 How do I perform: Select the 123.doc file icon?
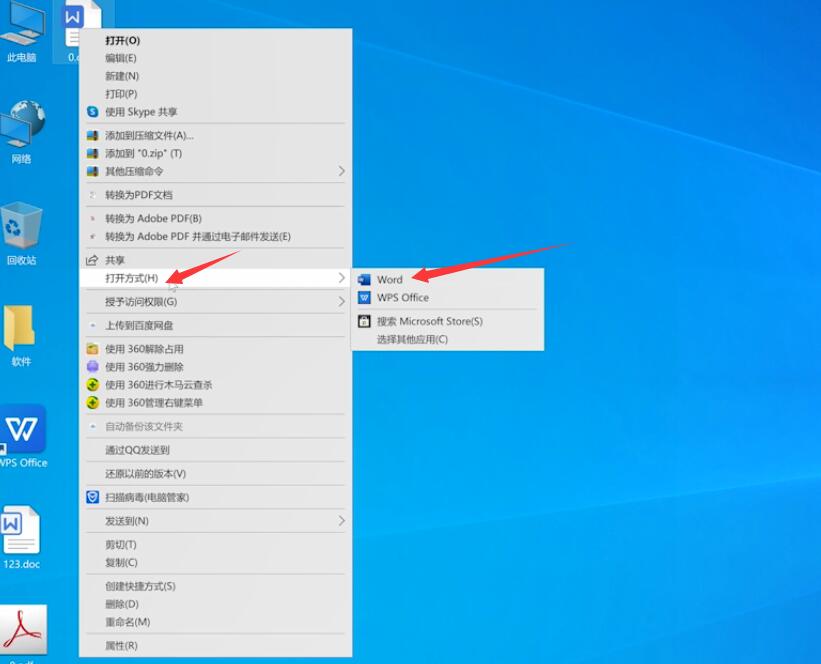point(21,537)
